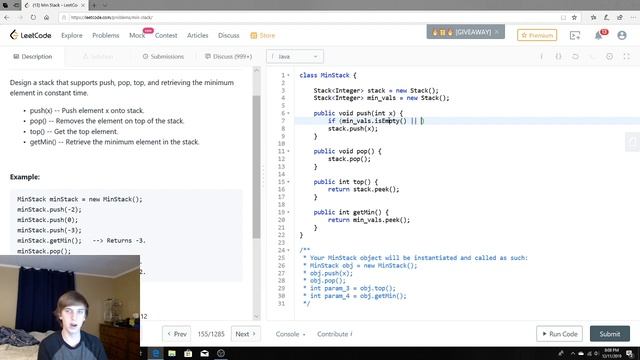The height and width of the screenshot is (360, 640).
Task: Go to the previous problem with Prev
Action: tap(177, 334)
